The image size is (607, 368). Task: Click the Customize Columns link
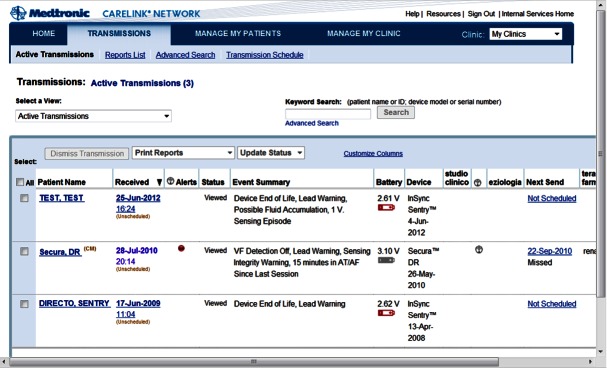coord(373,154)
